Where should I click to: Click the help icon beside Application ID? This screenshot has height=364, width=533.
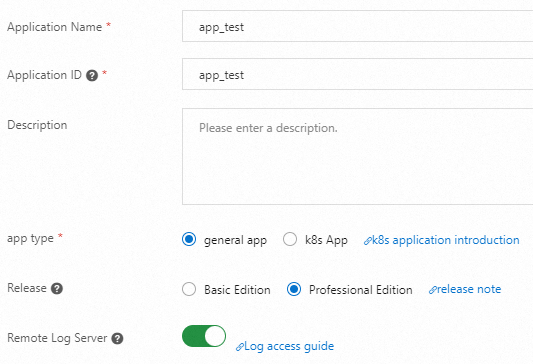pos(92,75)
